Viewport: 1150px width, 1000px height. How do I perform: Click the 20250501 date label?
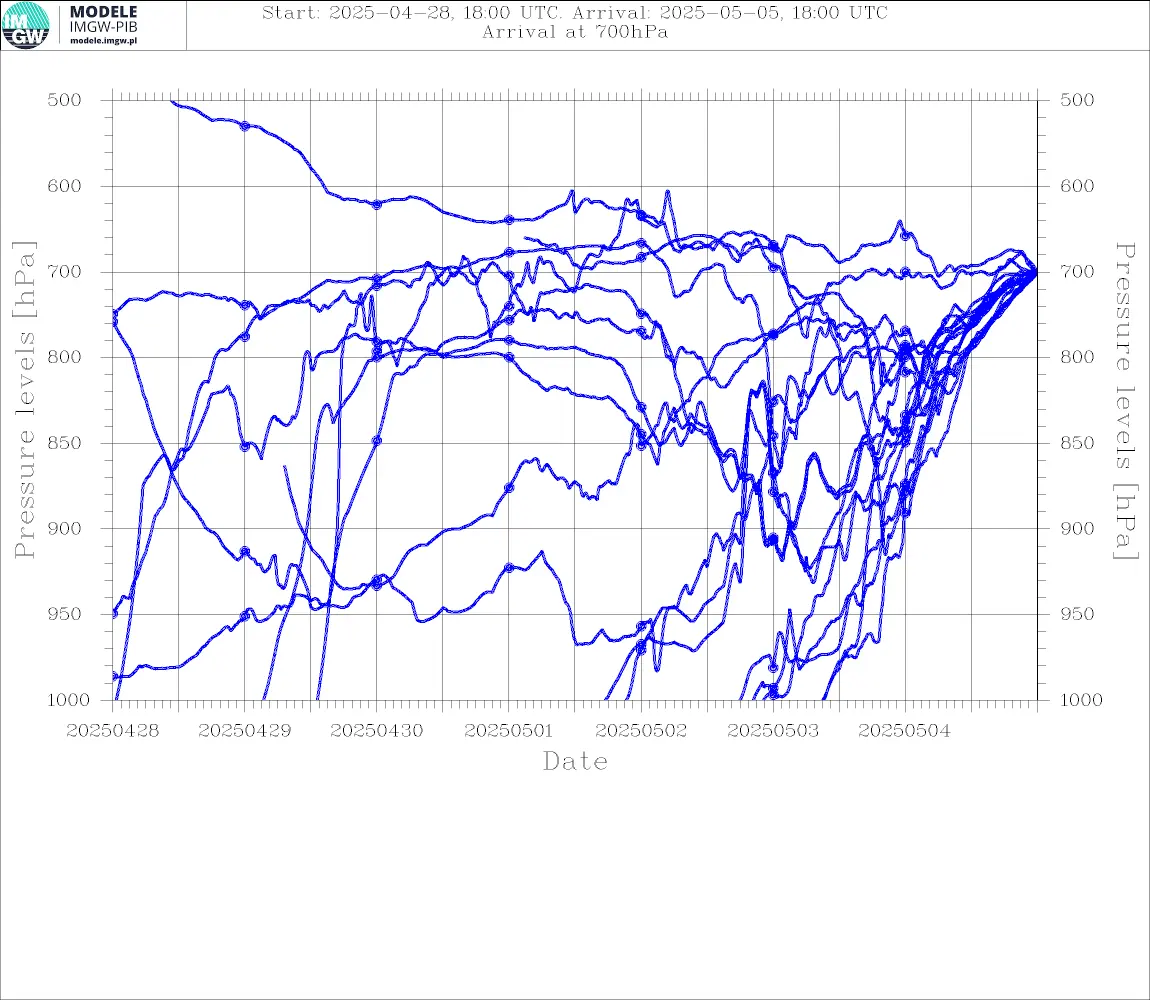click(508, 731)
